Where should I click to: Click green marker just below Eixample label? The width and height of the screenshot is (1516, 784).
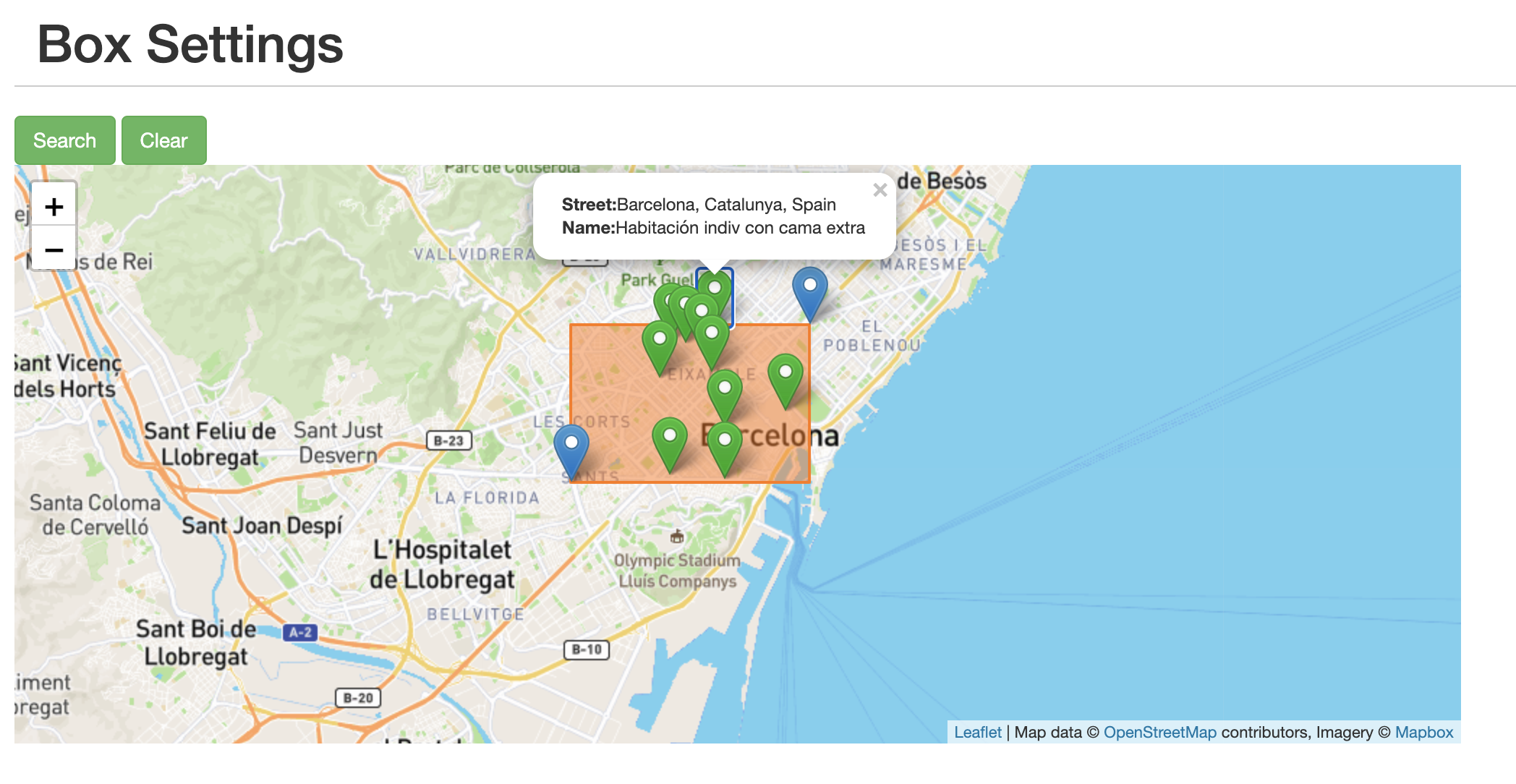tap(724, 389)
